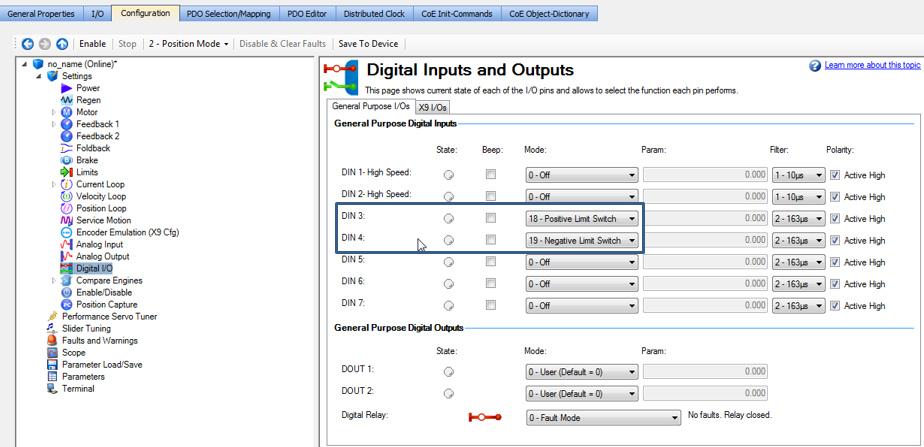
Task: Click the Brake tree icon
Action: click(x=66, y=160)
